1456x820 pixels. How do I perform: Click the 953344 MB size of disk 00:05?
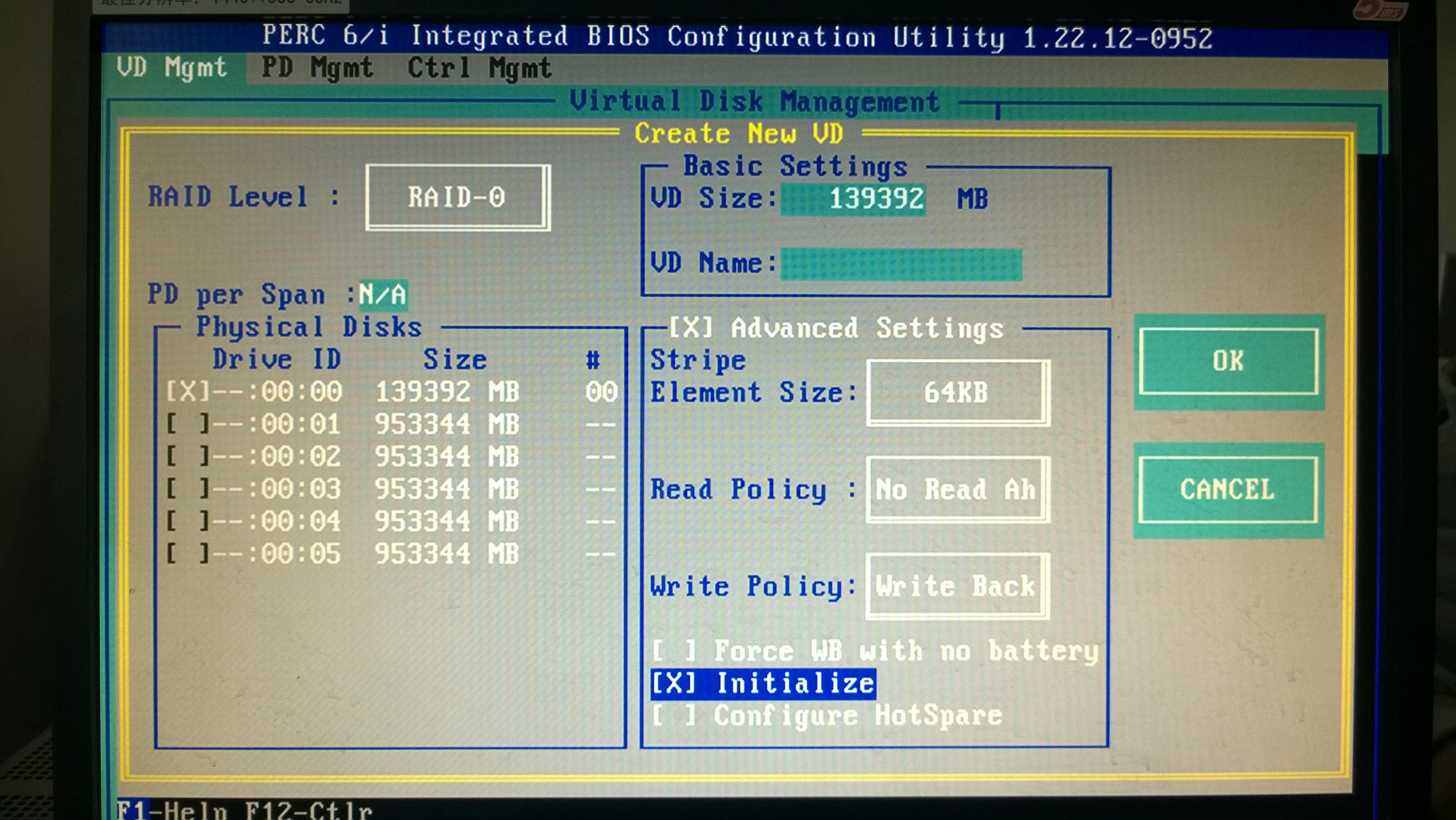[447, 553]
